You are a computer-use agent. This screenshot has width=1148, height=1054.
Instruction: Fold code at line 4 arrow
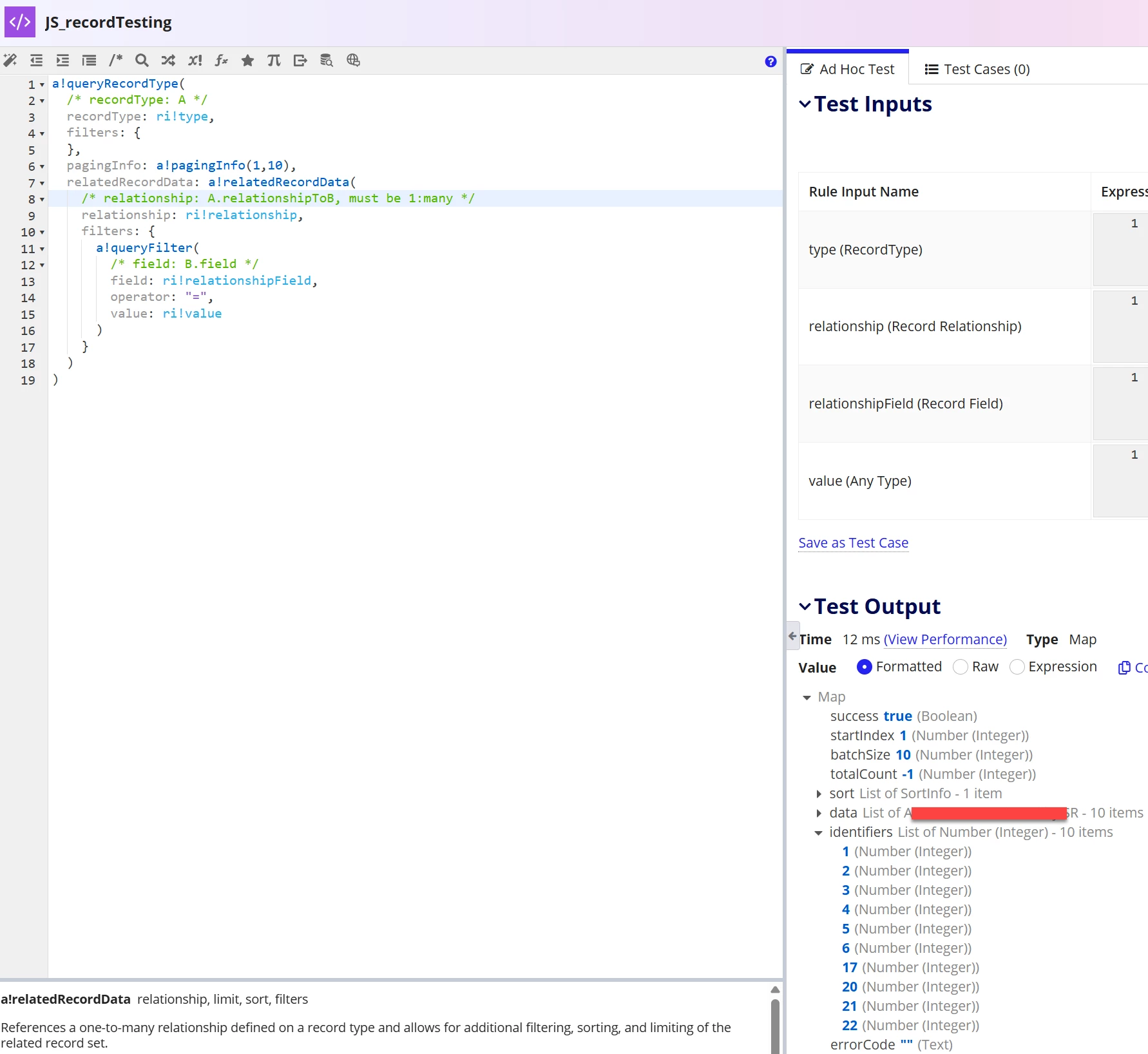pos(42,133)
